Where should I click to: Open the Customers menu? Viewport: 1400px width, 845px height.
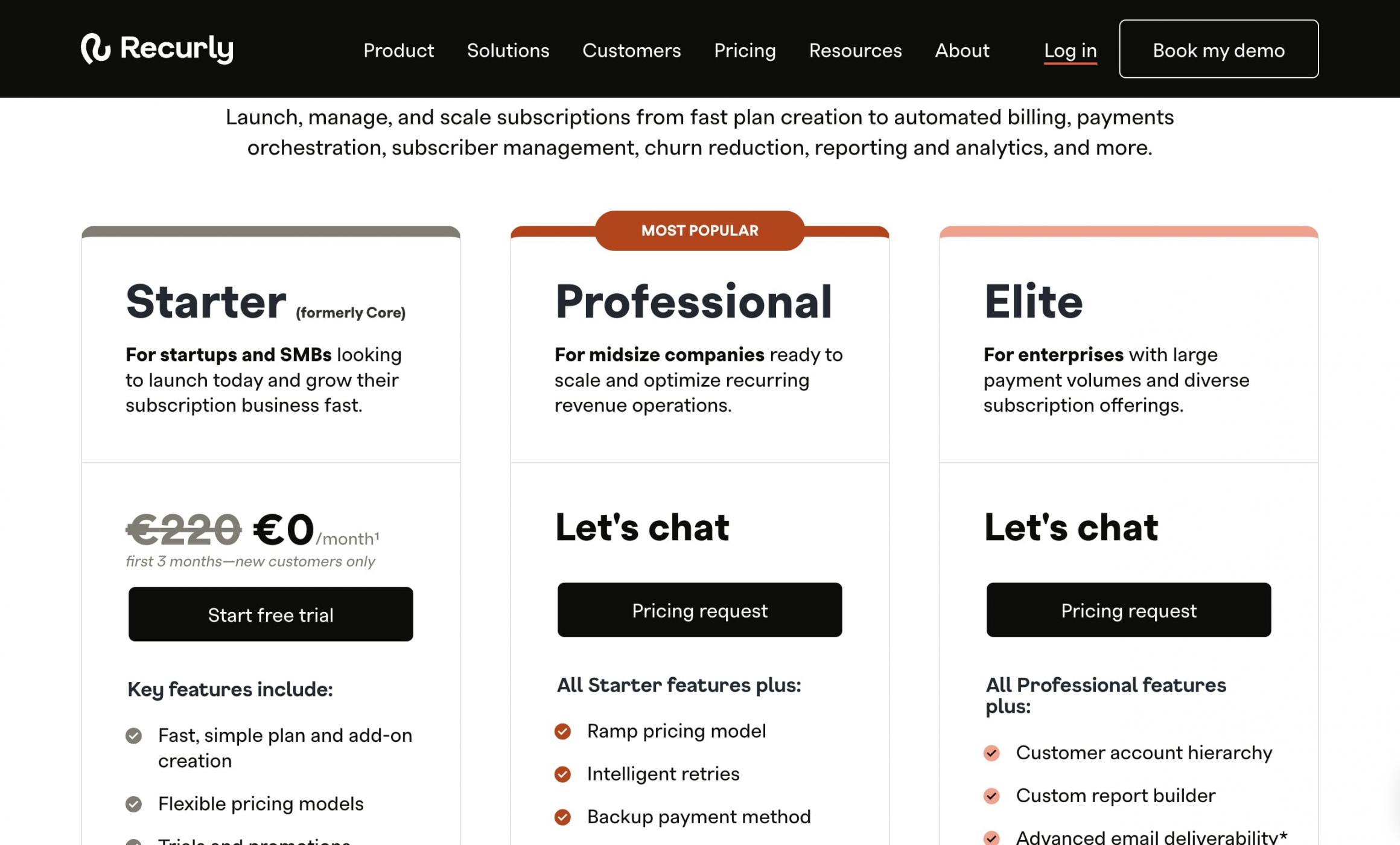click(x=631, y=50)
